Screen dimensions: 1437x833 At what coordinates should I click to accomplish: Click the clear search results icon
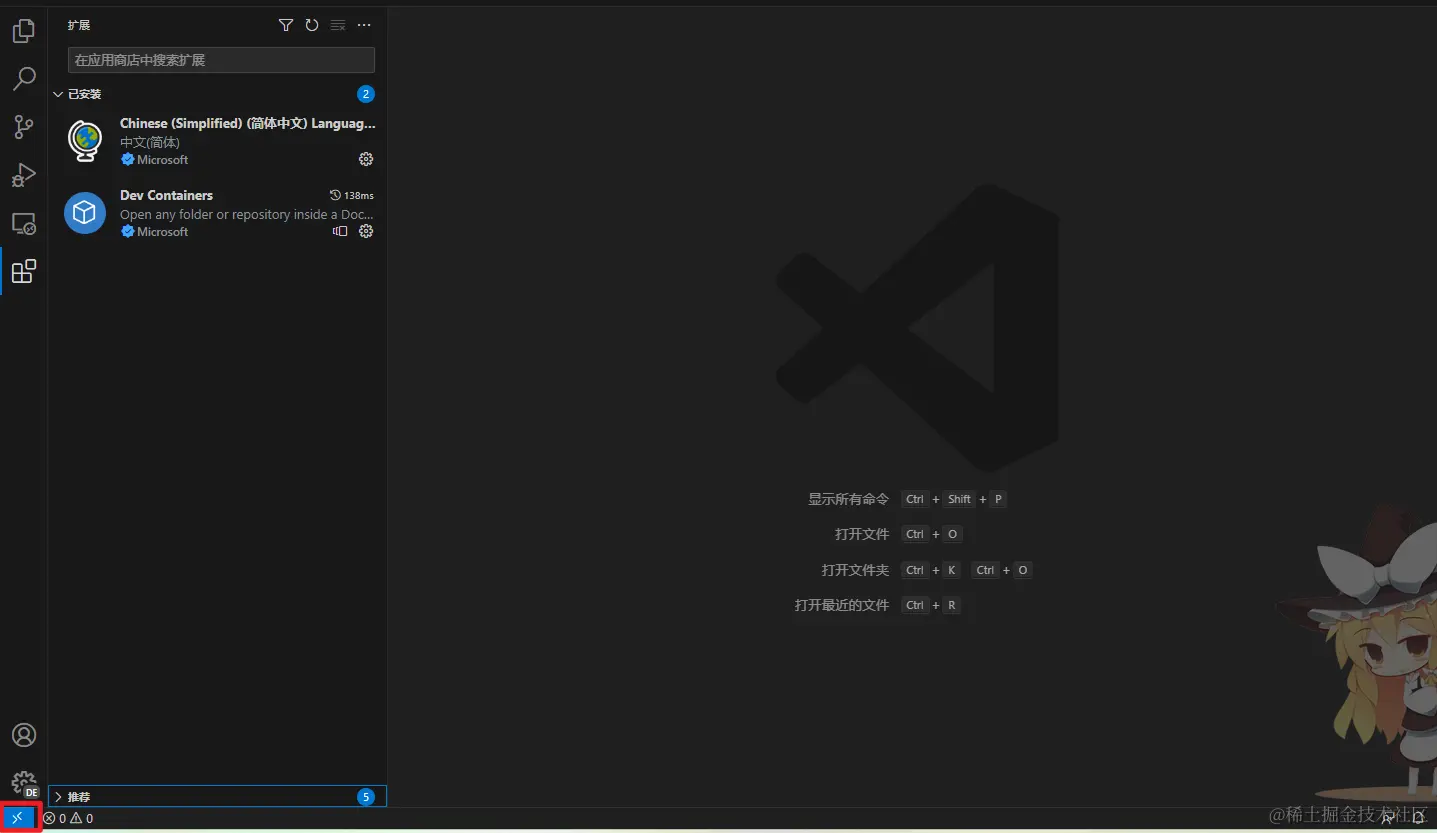(338, 25)
